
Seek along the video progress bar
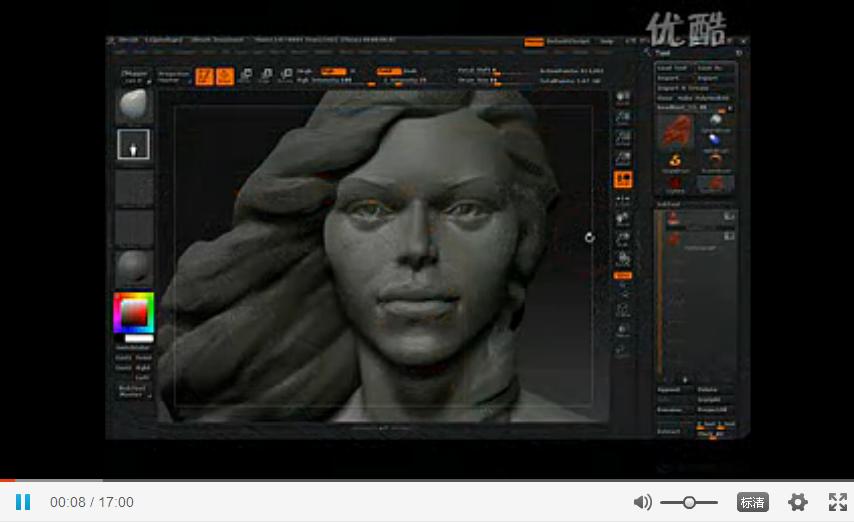click(427, 480)
